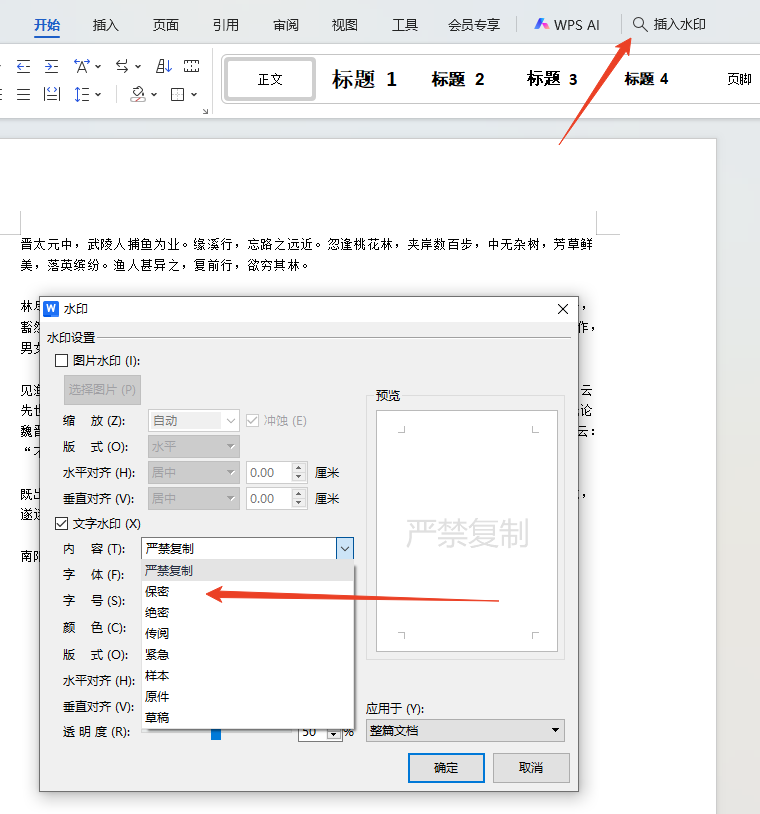
Task: Open the 页面 ribbon tab
Action: click(166, 25)
